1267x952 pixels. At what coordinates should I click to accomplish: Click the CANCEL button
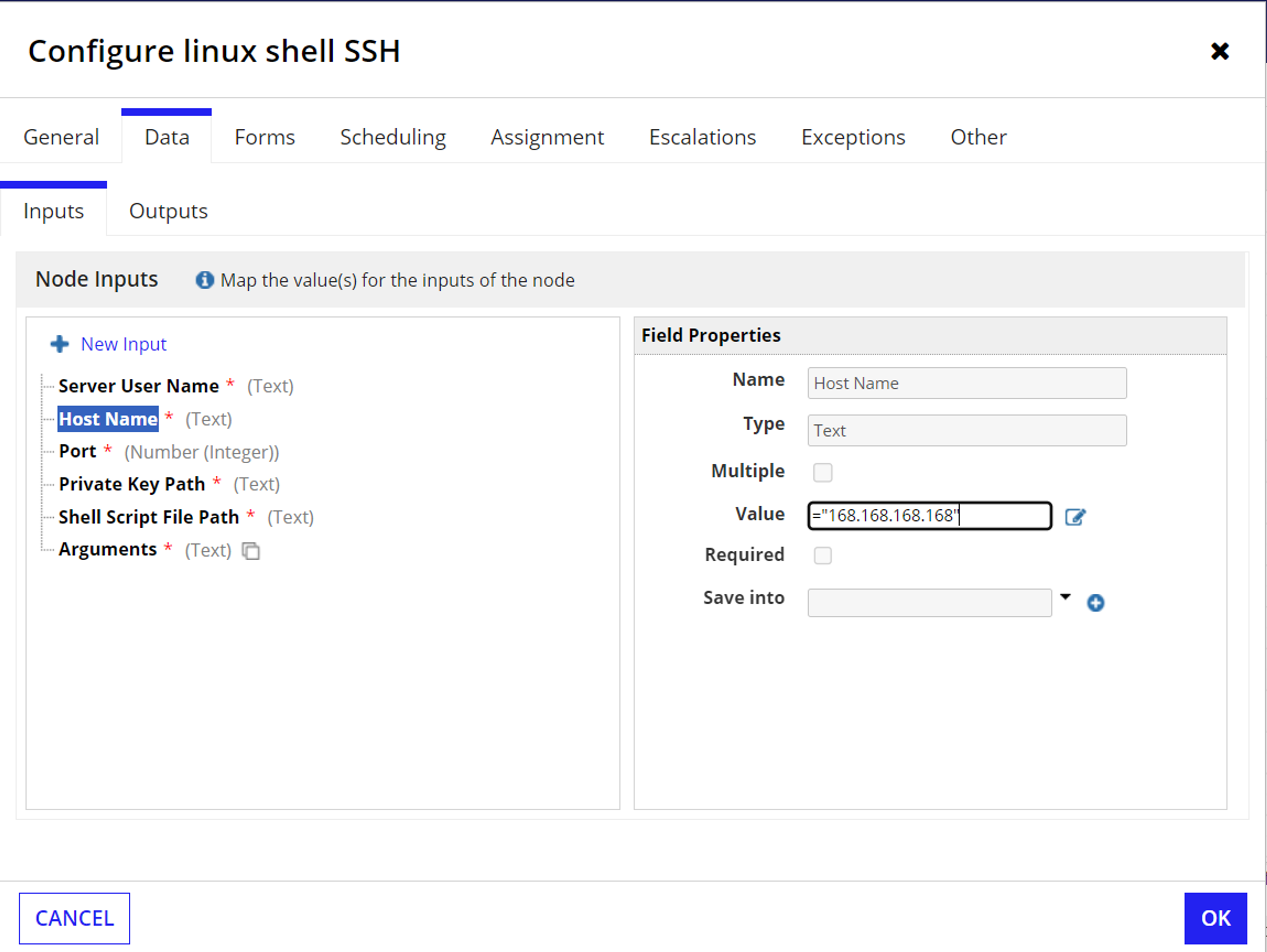[75, 918]
